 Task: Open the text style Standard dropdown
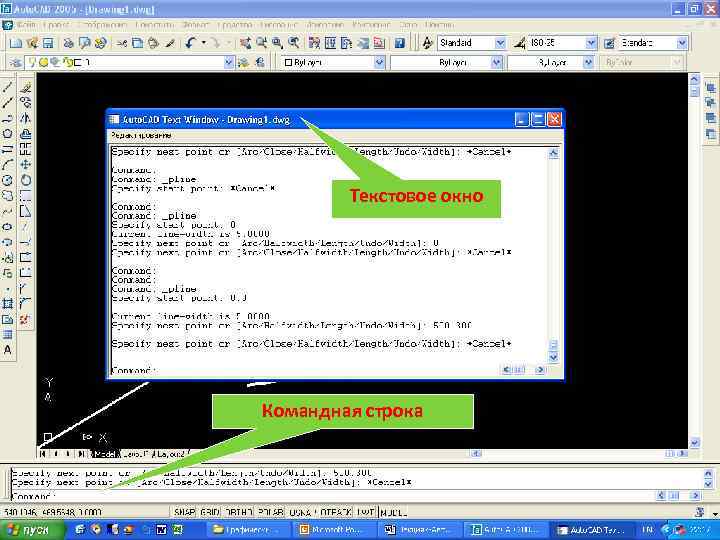tap(500, 43)
